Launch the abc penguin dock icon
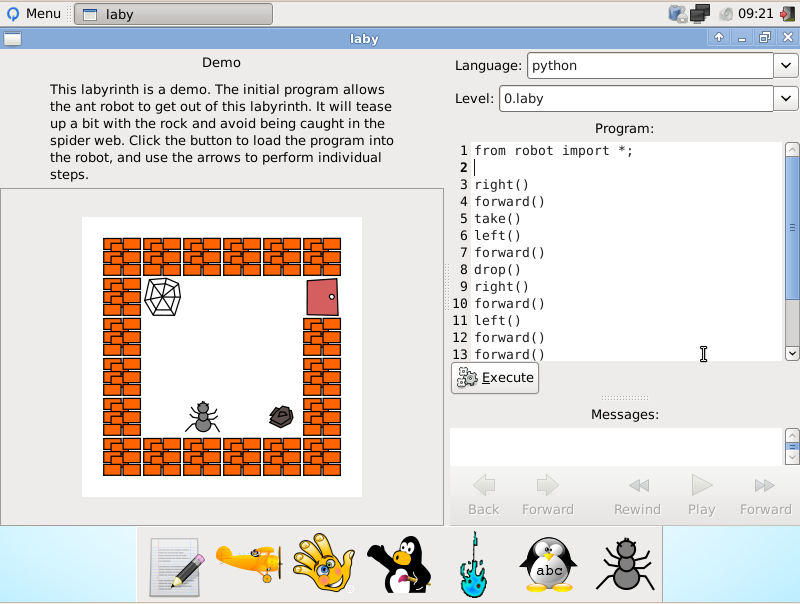The image size is (800, 604). (548, 565)
